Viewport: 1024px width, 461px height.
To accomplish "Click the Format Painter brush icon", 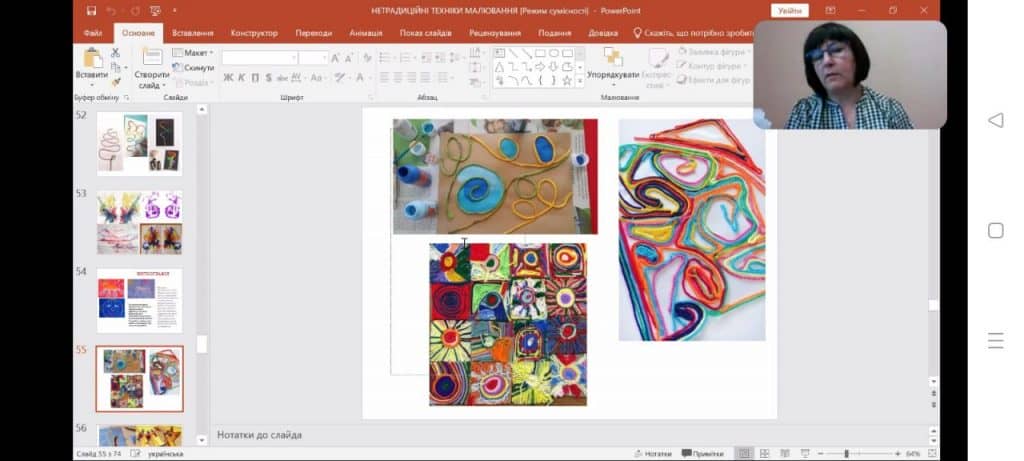I will point(118,82).
